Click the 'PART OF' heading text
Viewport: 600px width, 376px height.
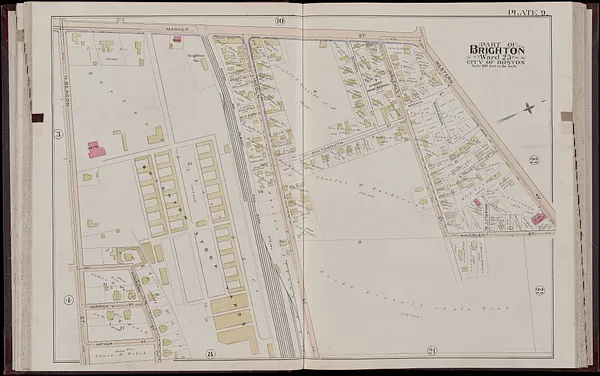click(497, 44)
